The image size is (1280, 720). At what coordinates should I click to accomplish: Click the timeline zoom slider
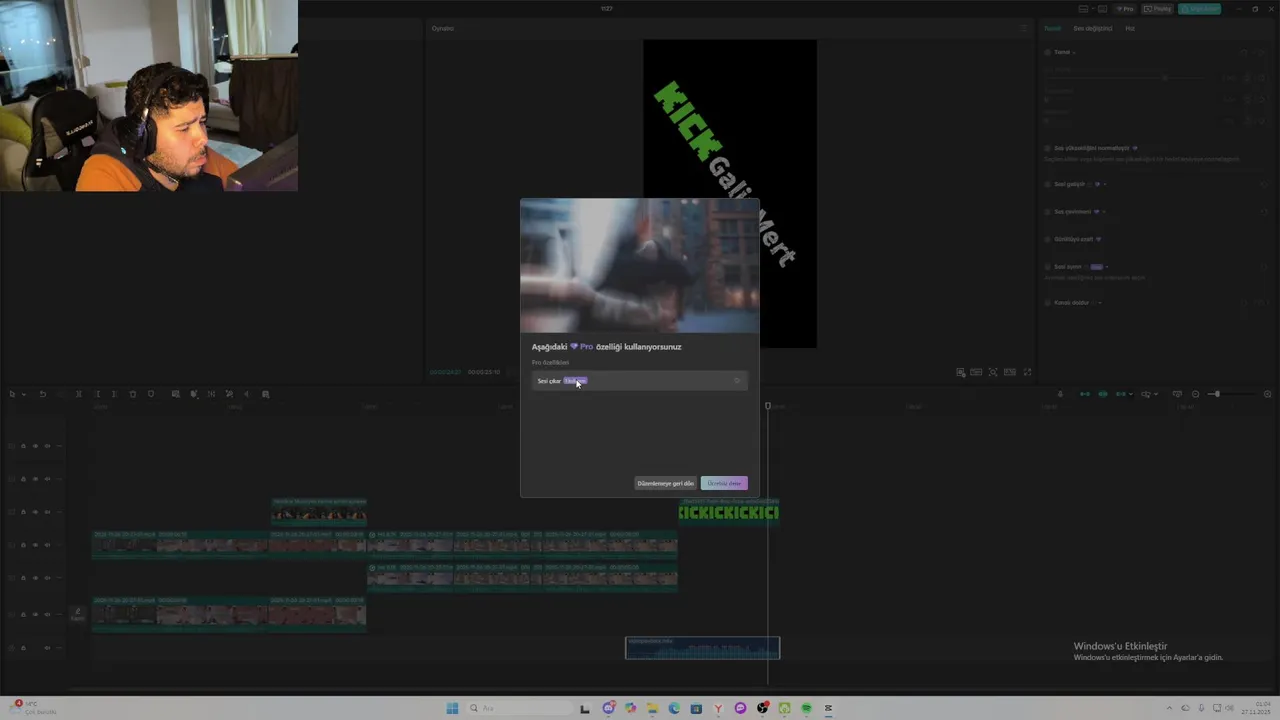tap(1230, 394)
